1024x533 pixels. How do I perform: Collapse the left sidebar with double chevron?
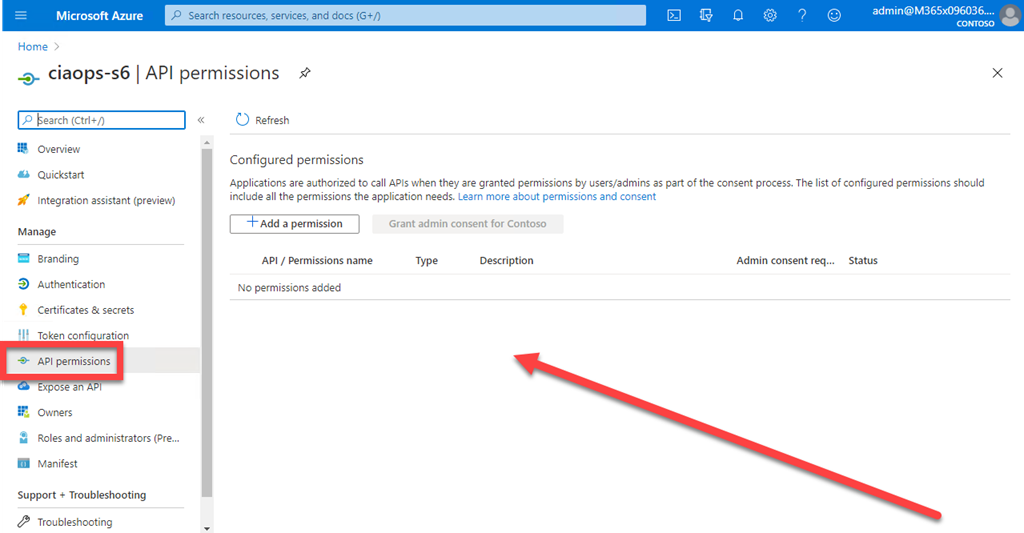point(201,120)
